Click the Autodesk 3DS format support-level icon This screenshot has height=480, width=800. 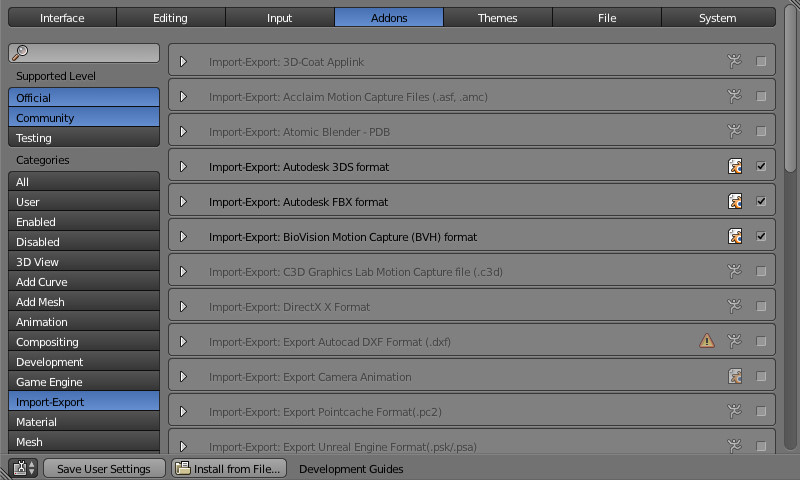pos(735,167)
